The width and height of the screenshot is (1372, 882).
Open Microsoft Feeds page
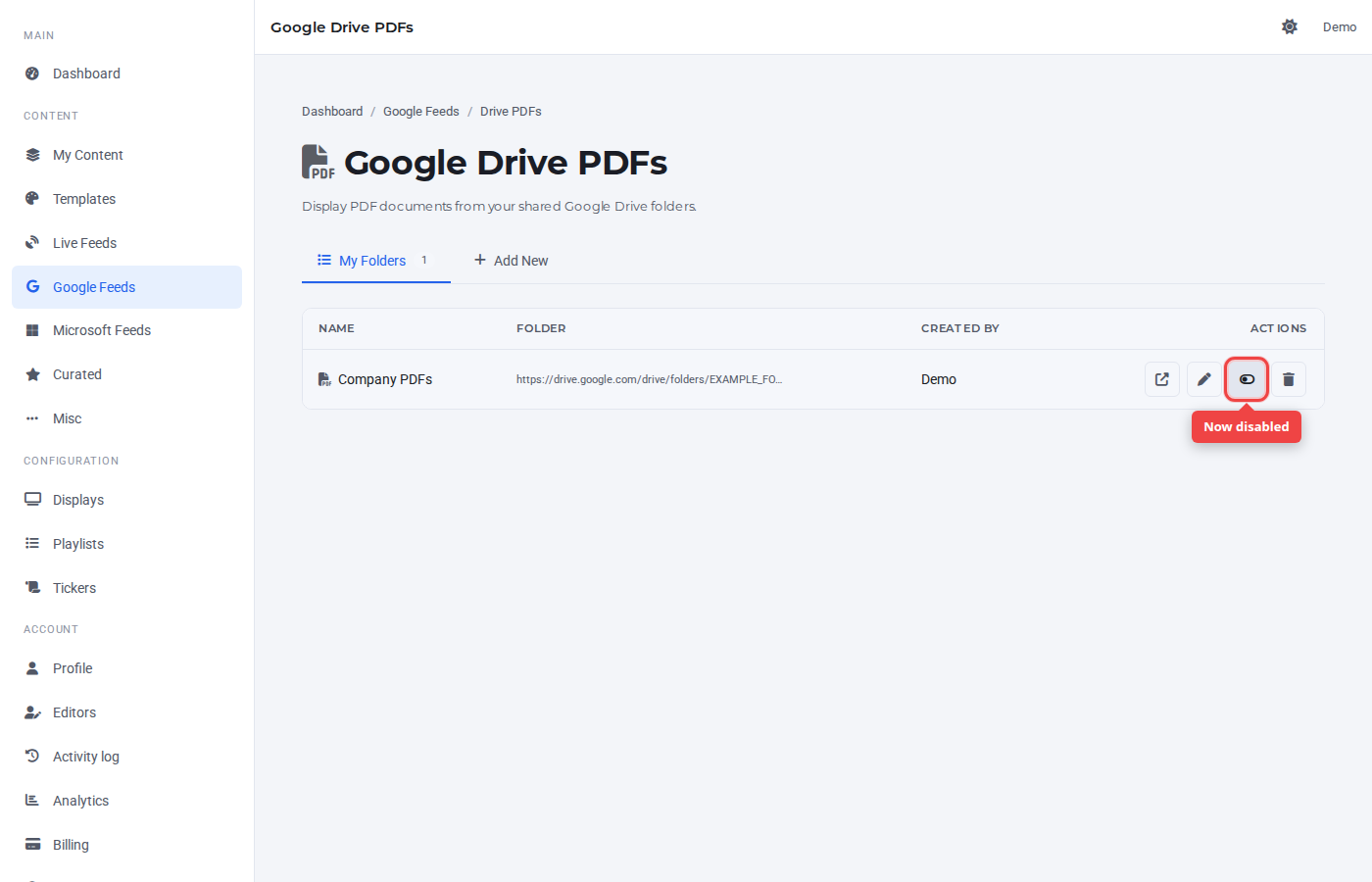[127, 330]
